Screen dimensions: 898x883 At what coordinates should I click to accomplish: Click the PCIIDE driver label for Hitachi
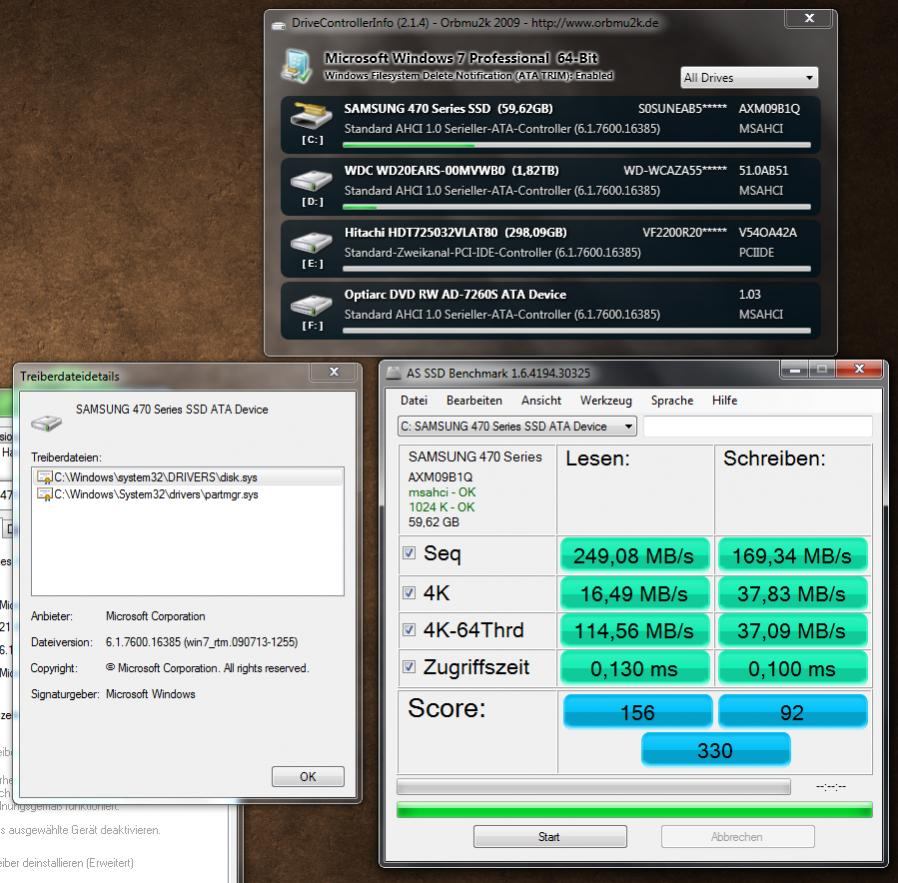pyautogui.click(x=756, y=253)
